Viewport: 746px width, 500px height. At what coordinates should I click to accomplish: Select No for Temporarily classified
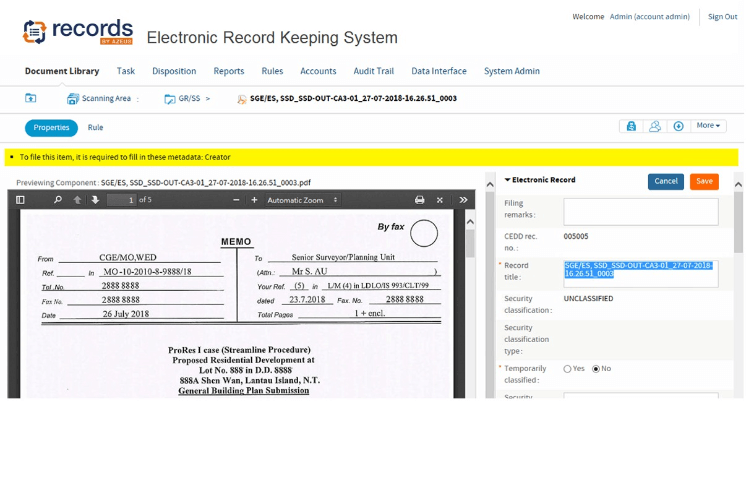click(x=596, y=369)
